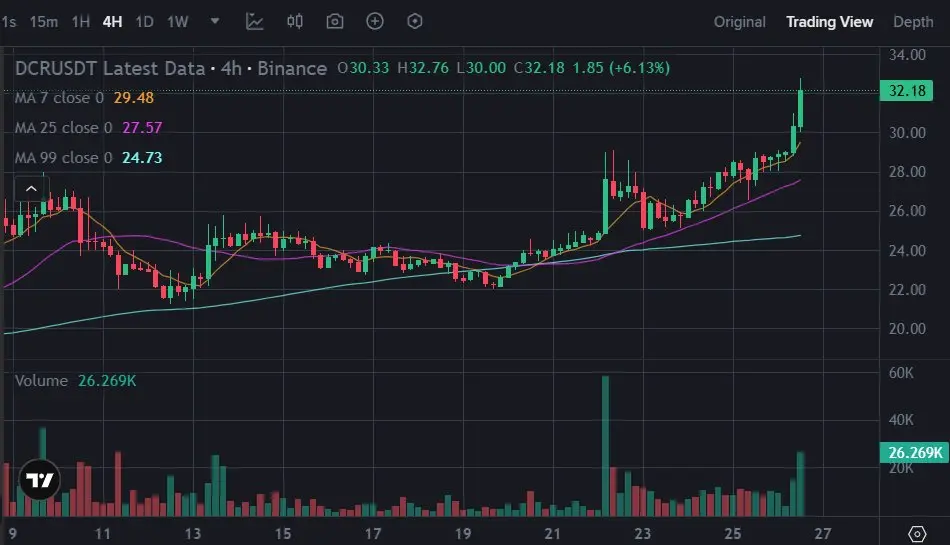Open the Depth chart view
Screen dimensions: 950x545
pos(913,22)
